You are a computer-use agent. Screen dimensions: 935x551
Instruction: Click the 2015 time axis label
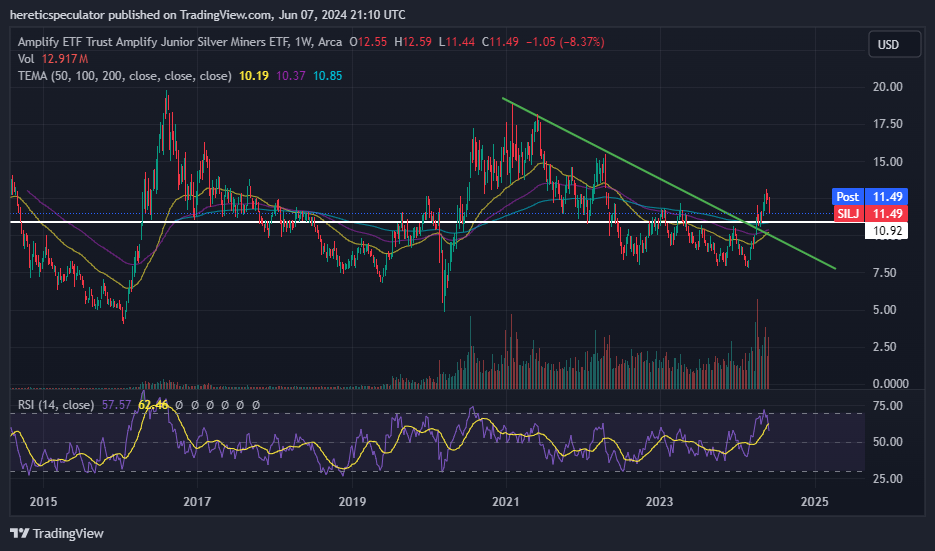43,502
